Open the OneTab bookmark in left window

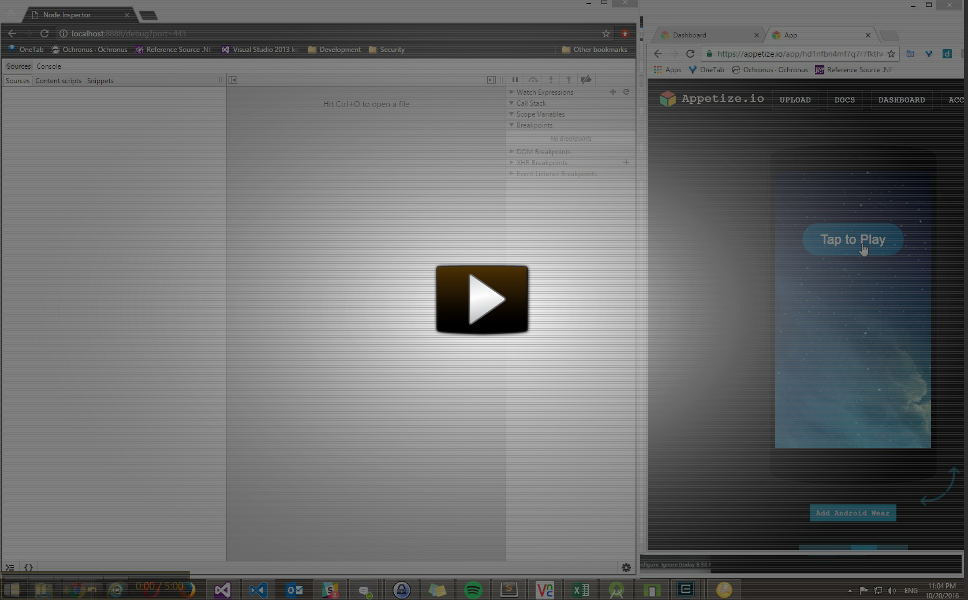27,49
